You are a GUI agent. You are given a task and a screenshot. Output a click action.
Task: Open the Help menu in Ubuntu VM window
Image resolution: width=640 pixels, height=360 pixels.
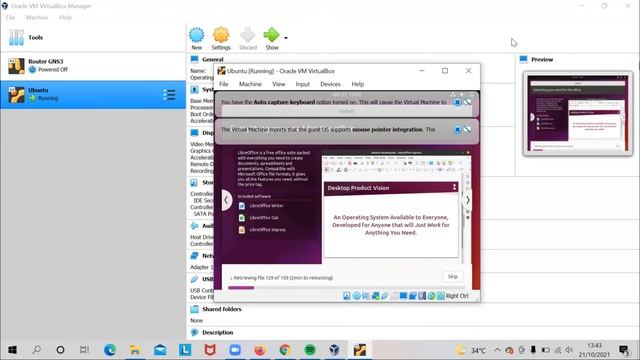click(x=358, y=84)
